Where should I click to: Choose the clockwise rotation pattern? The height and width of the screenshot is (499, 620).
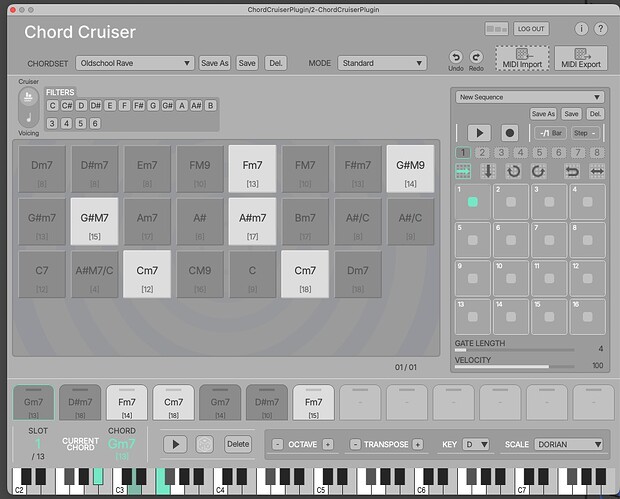(x=538, y=171)
